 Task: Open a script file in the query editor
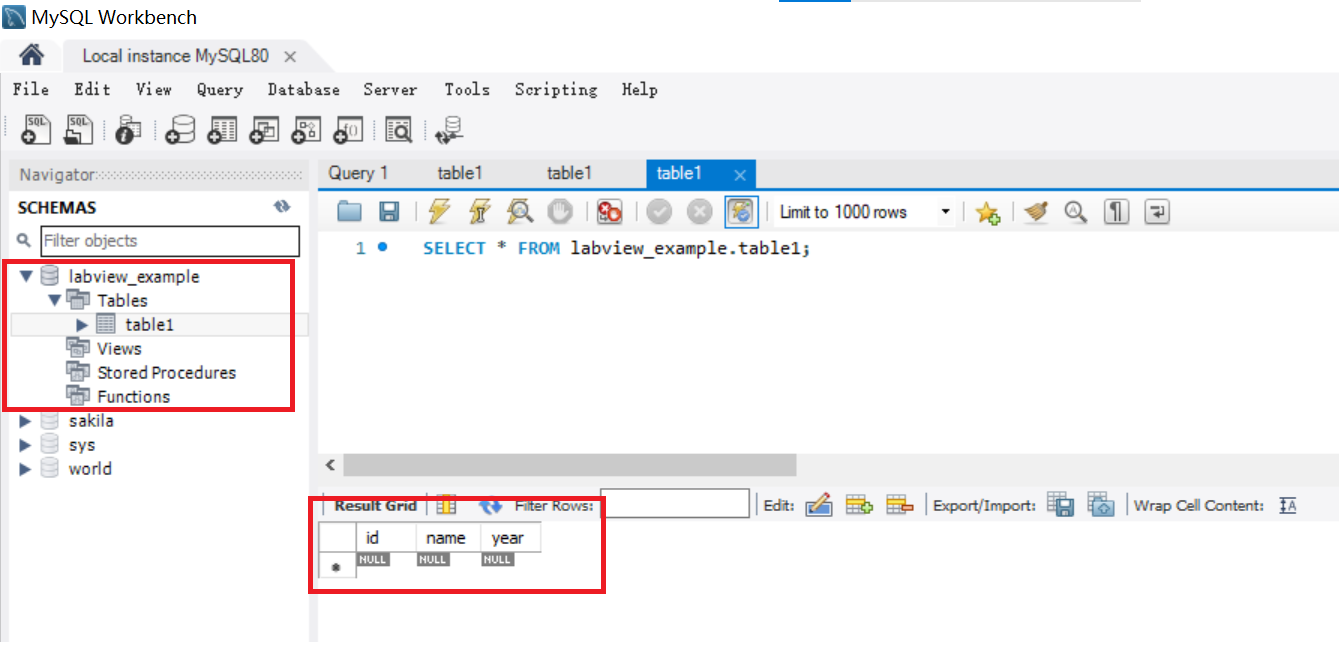[x=349, y=211]
